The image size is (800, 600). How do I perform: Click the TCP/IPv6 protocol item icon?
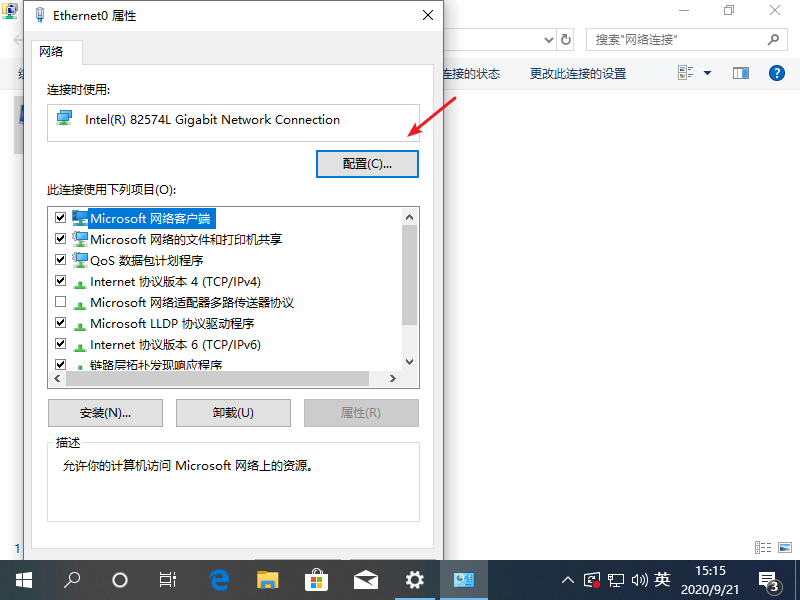point(80,347)
